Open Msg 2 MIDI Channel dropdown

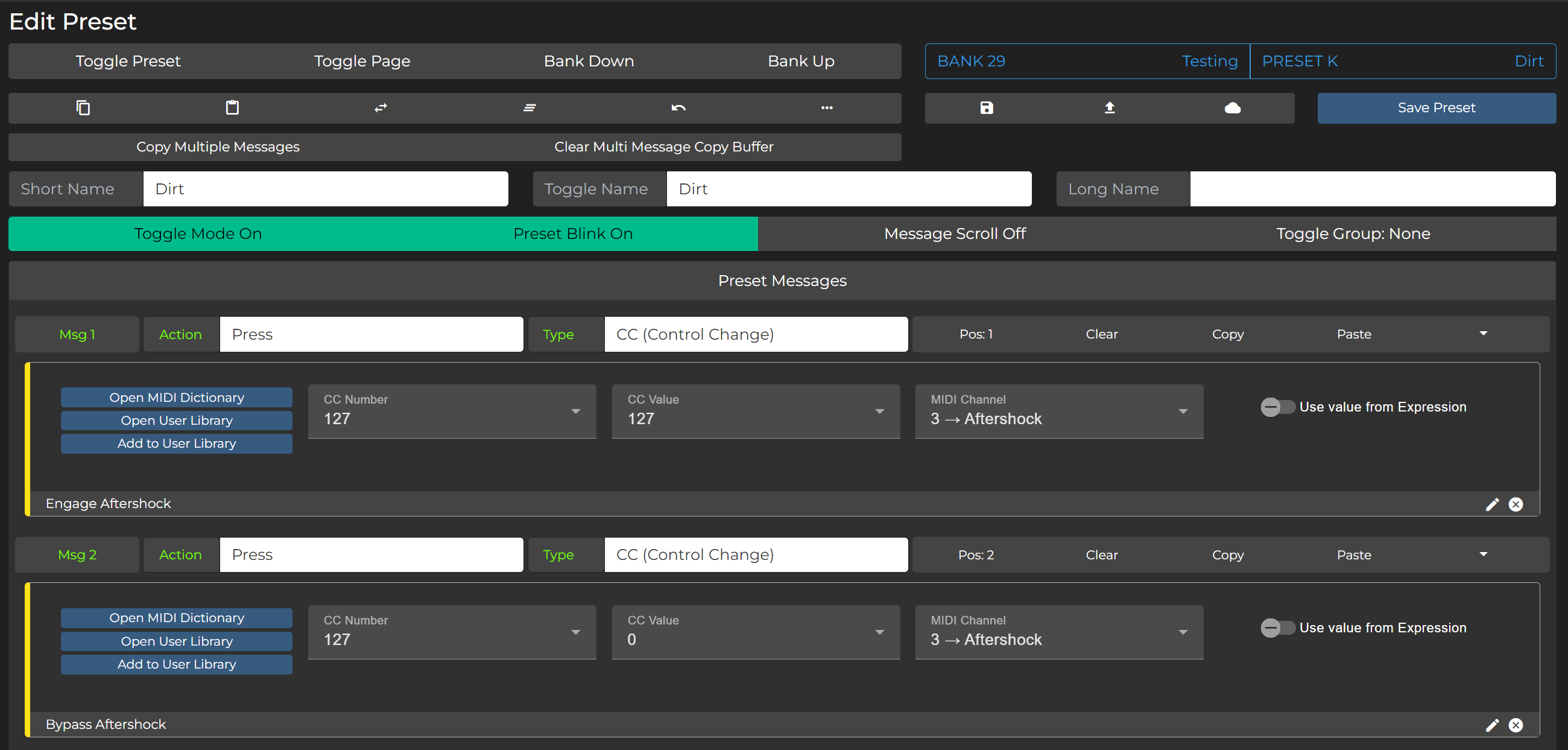[x=1182, y=632]
